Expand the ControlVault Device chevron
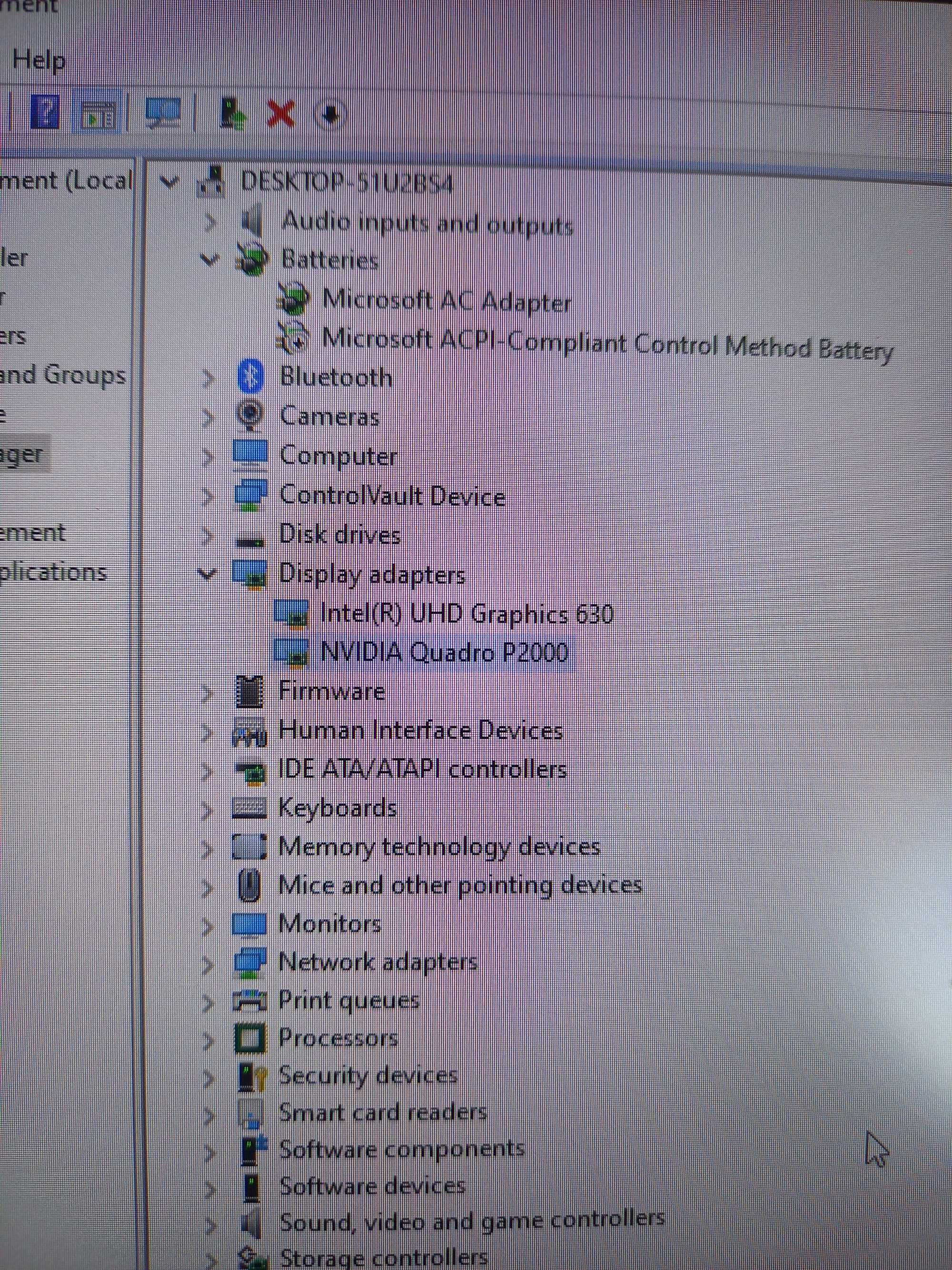This screenshot has width=952, height=1270. coord(208,496)
